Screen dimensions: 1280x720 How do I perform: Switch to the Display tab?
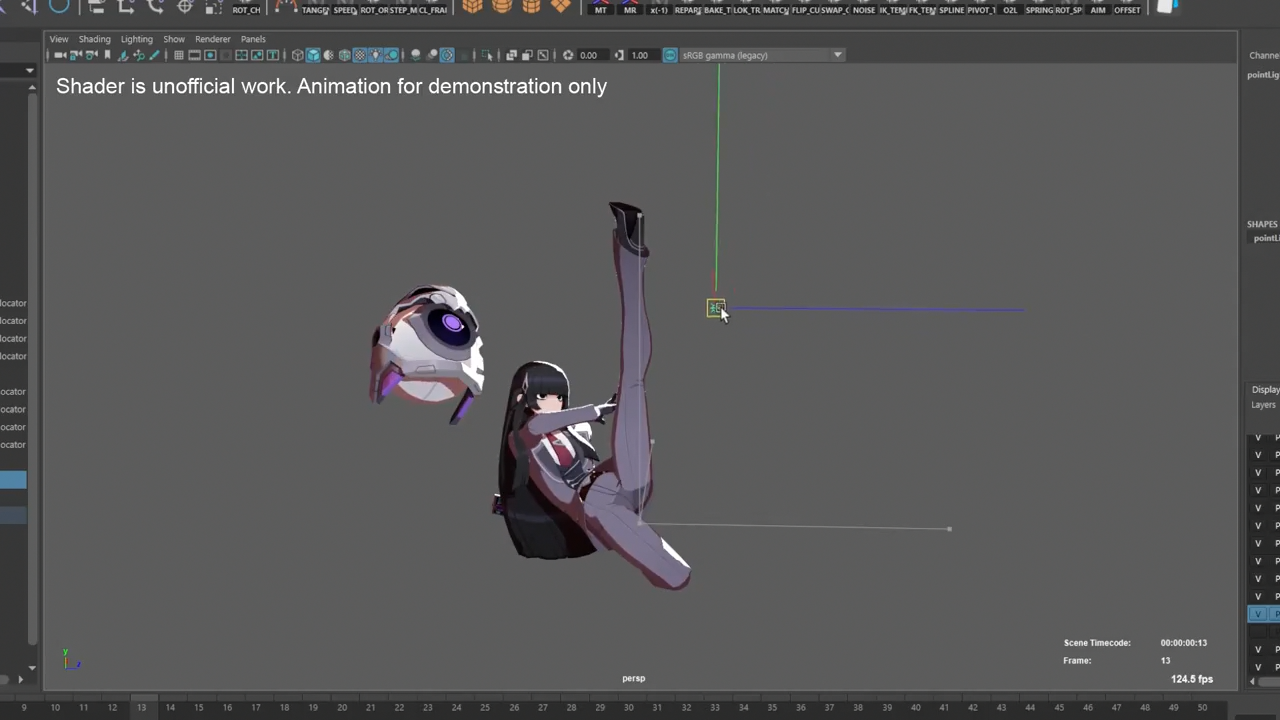1265,389
